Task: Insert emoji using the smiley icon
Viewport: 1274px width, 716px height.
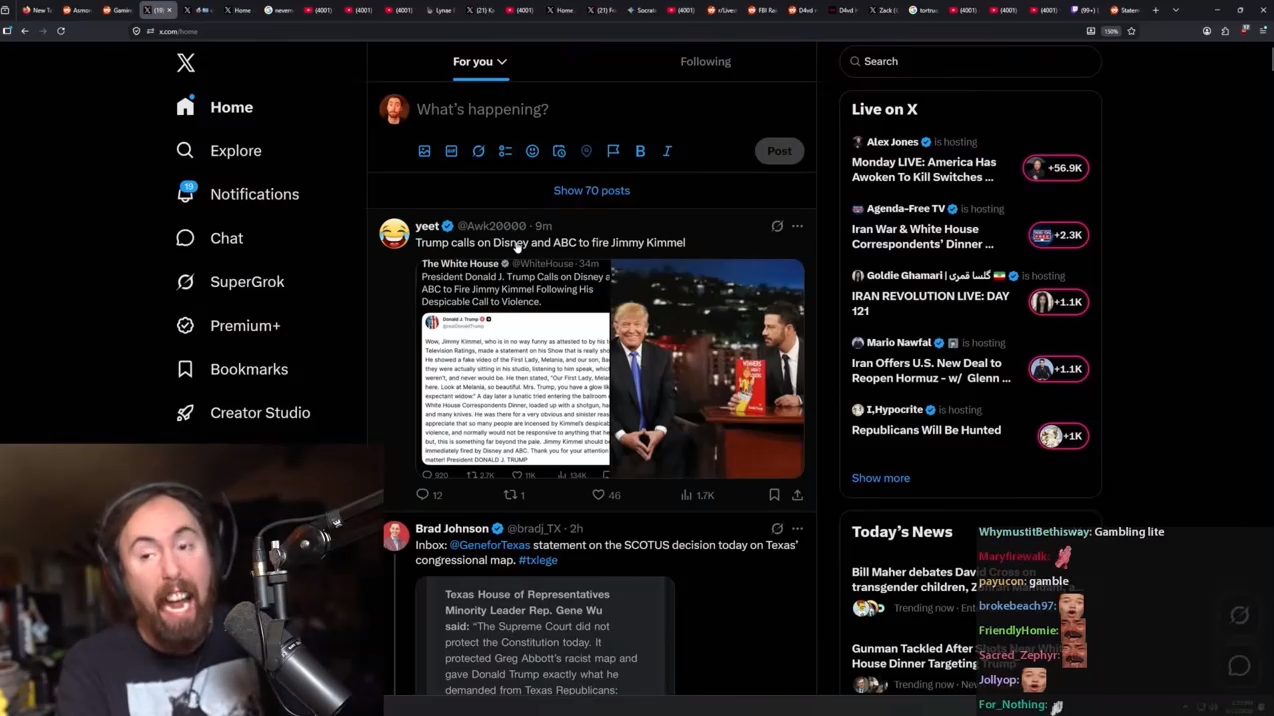Action: [532, 151]
